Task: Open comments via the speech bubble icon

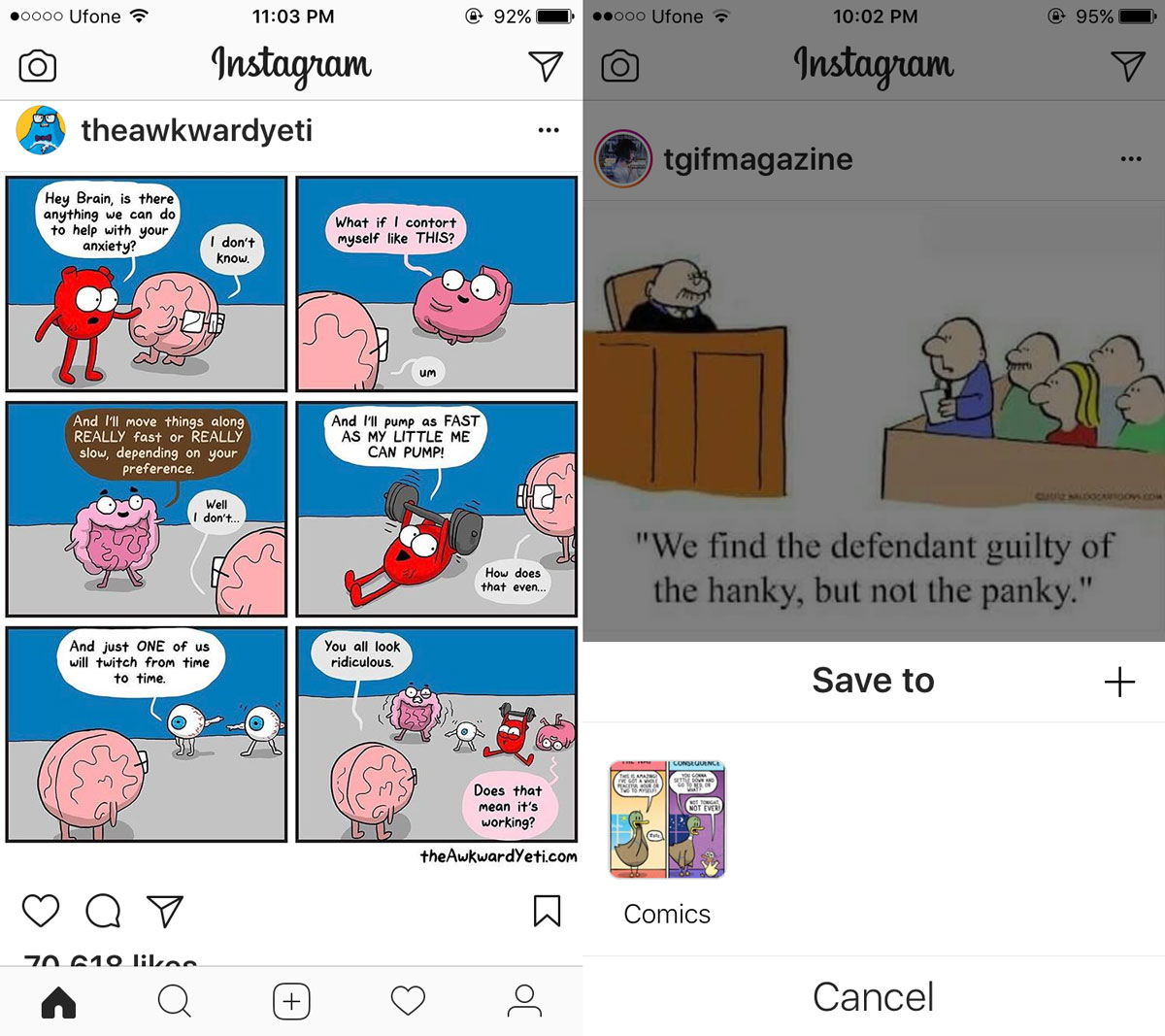Action: coord(103,911)
